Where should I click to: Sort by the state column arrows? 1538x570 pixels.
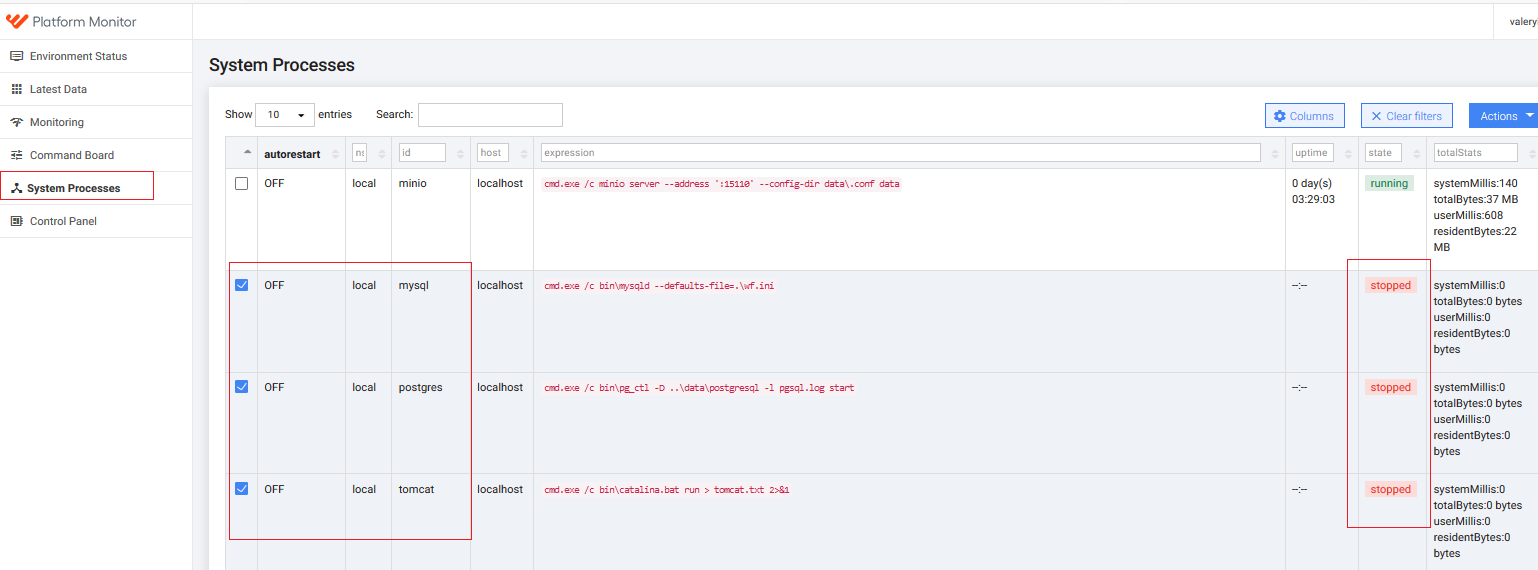coord(1416,154)
